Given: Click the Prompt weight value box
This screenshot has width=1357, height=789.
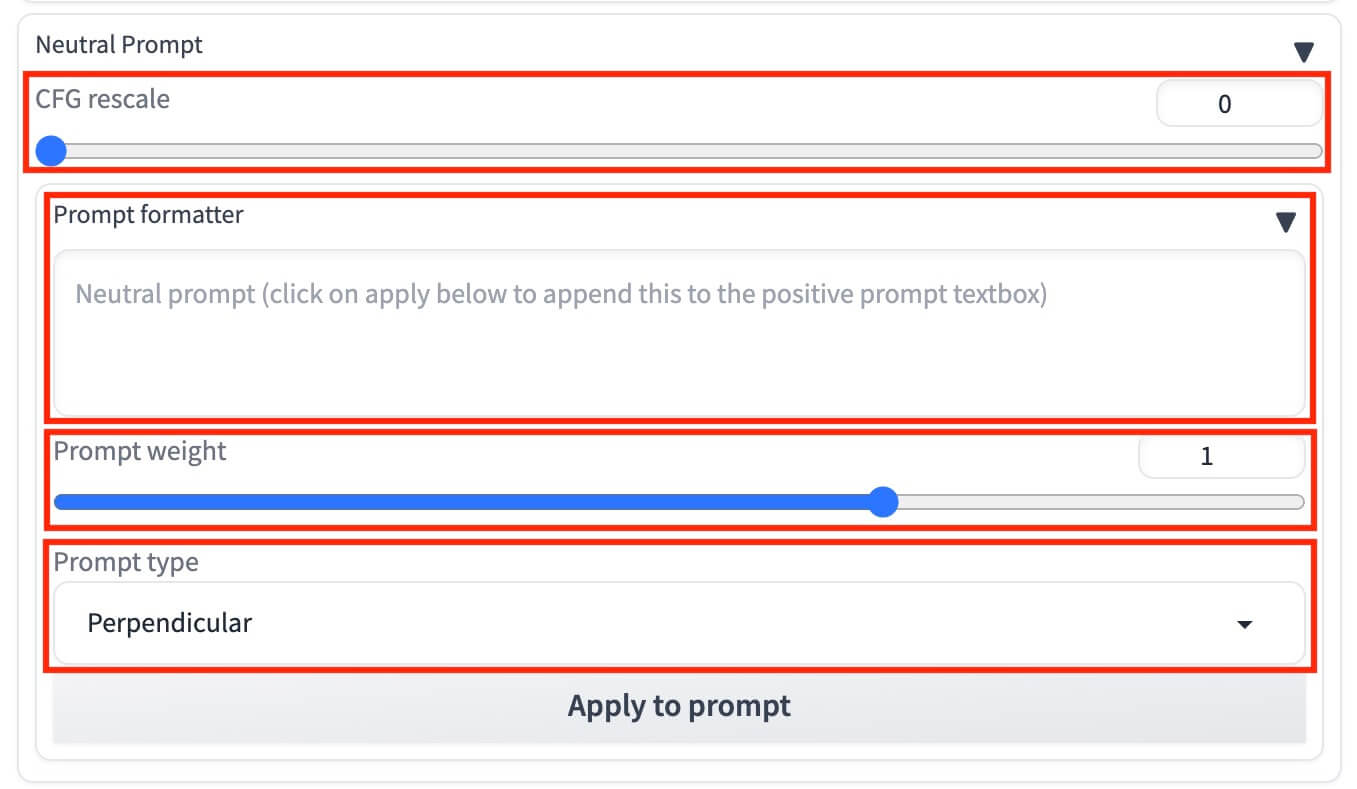Looking at the screenshot, I should click(x=1222, y=456).
